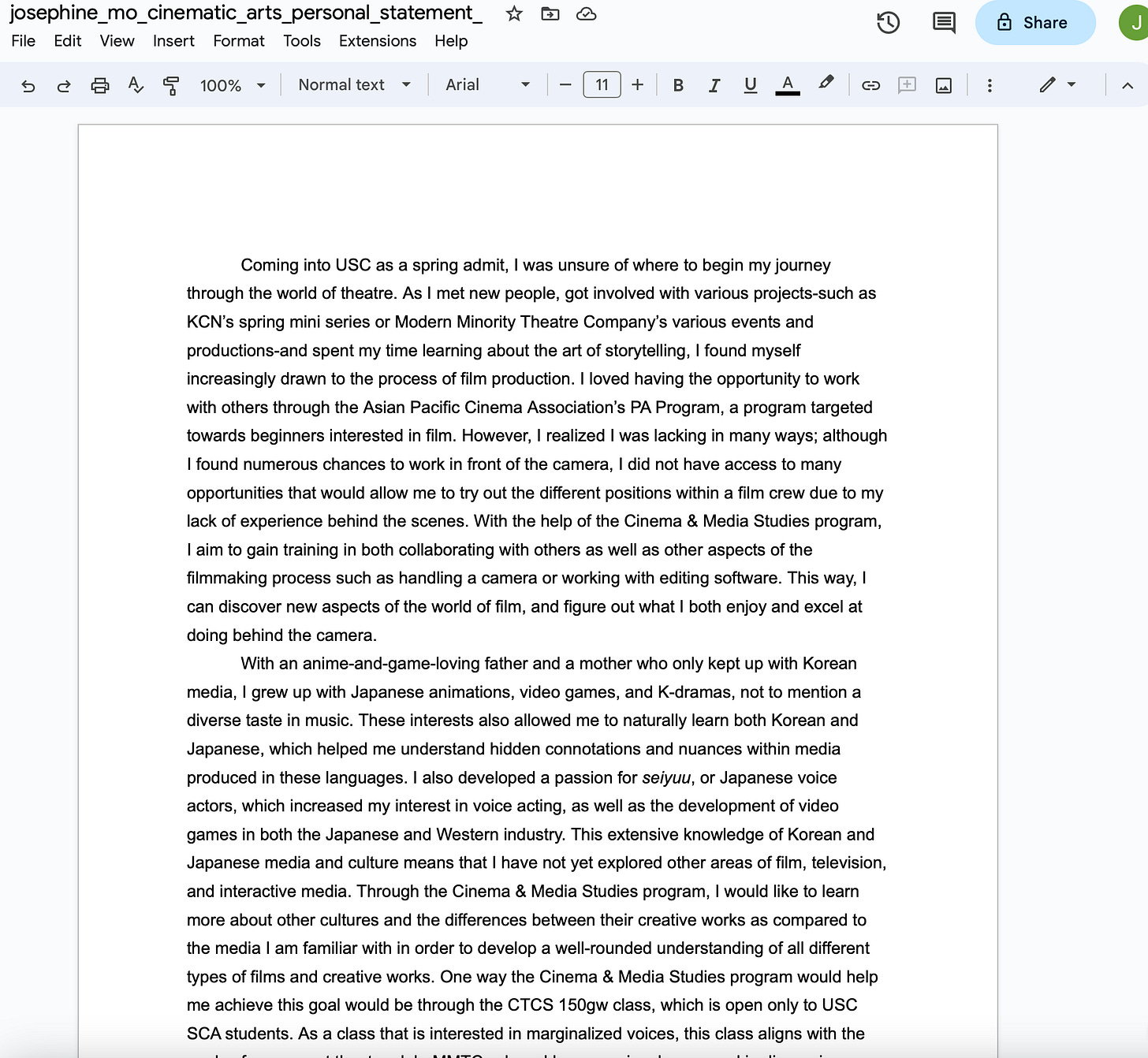Toggle italic formatting
This screenshot has height=1058, width=1148.
pos(714,85)
